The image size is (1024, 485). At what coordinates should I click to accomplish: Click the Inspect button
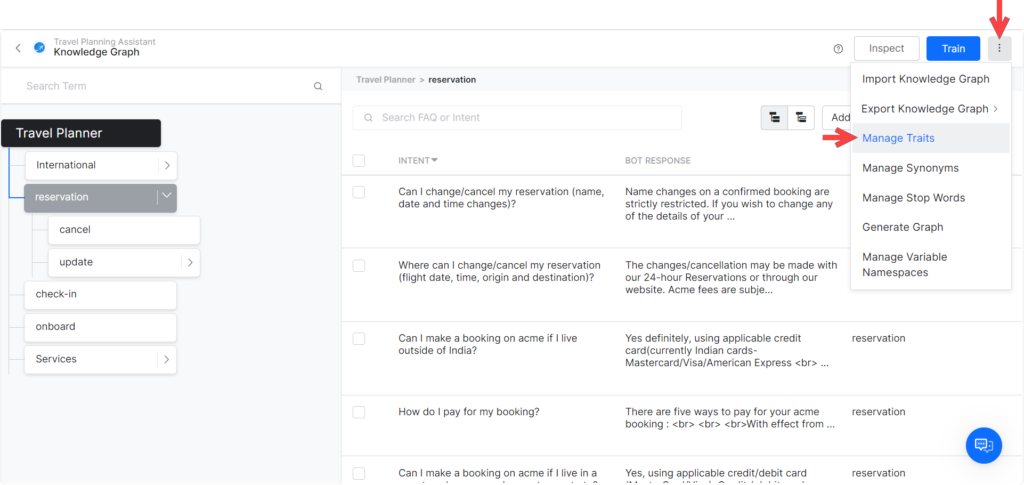click(886, 48)
